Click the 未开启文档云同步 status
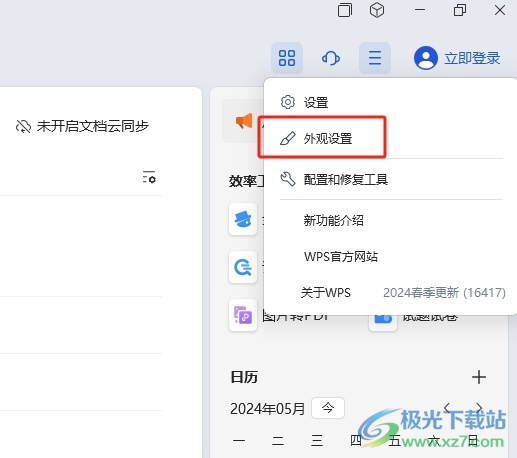 click(x=93, y=126)
